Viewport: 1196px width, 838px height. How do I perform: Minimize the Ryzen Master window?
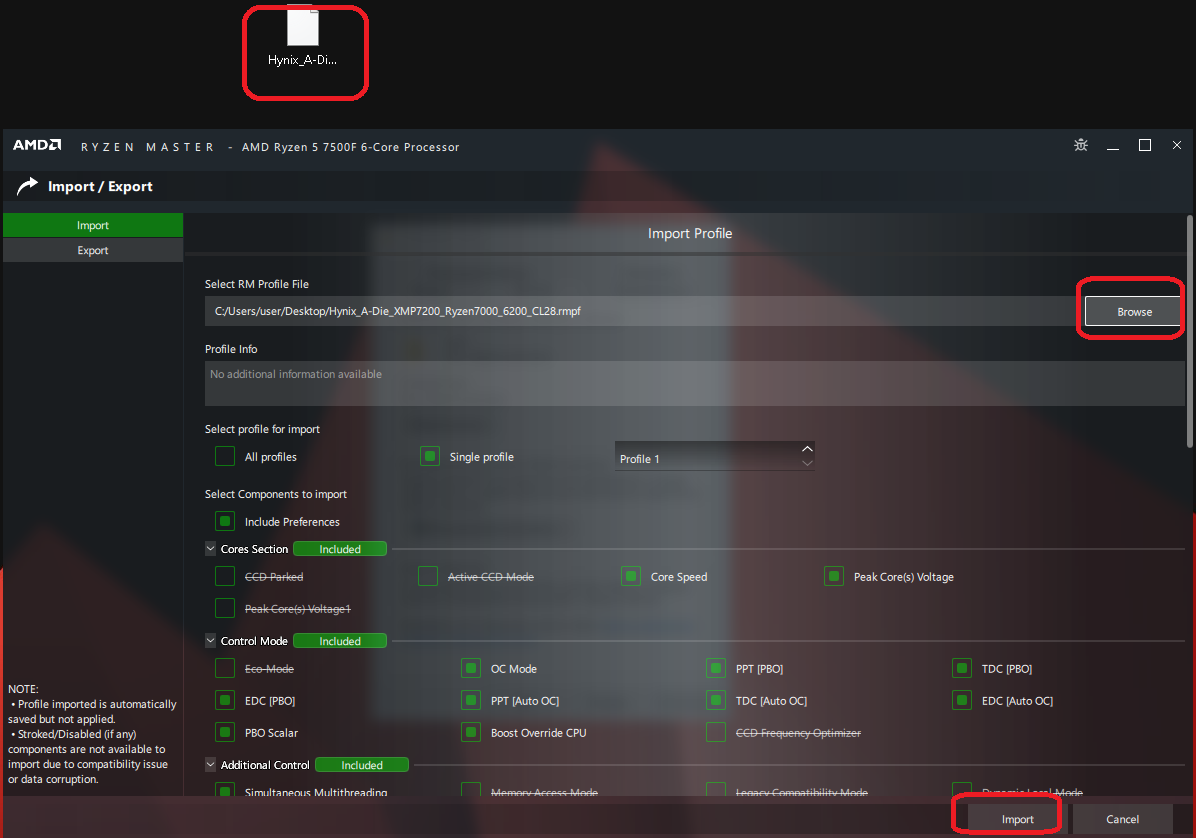1113,146
